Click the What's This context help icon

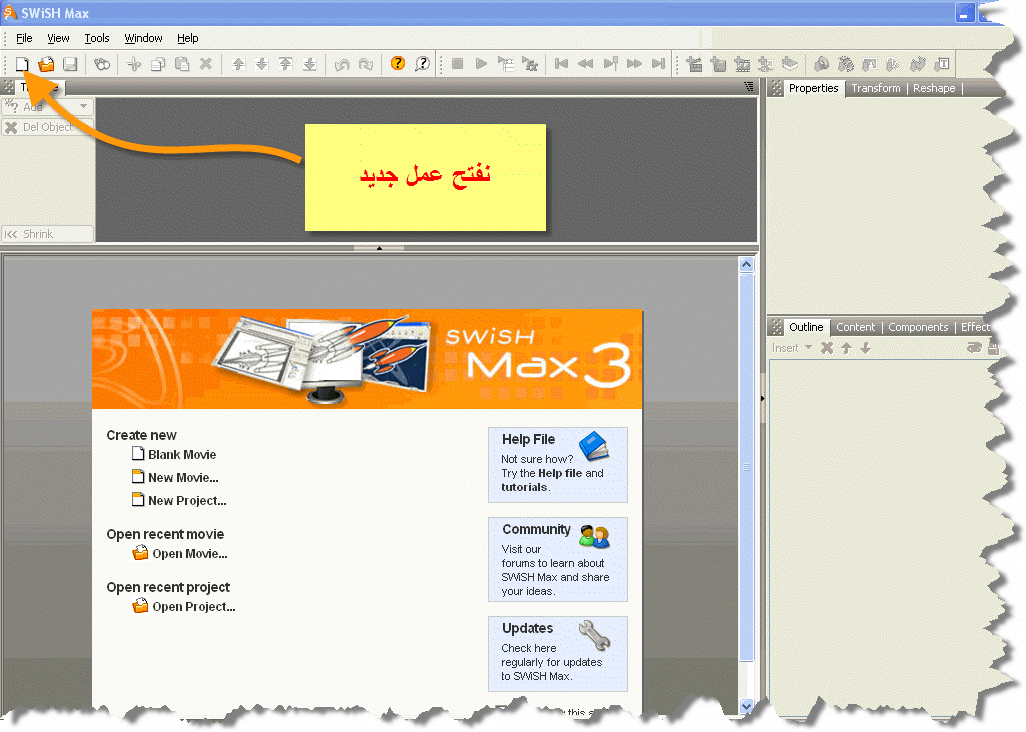[422, 64]
